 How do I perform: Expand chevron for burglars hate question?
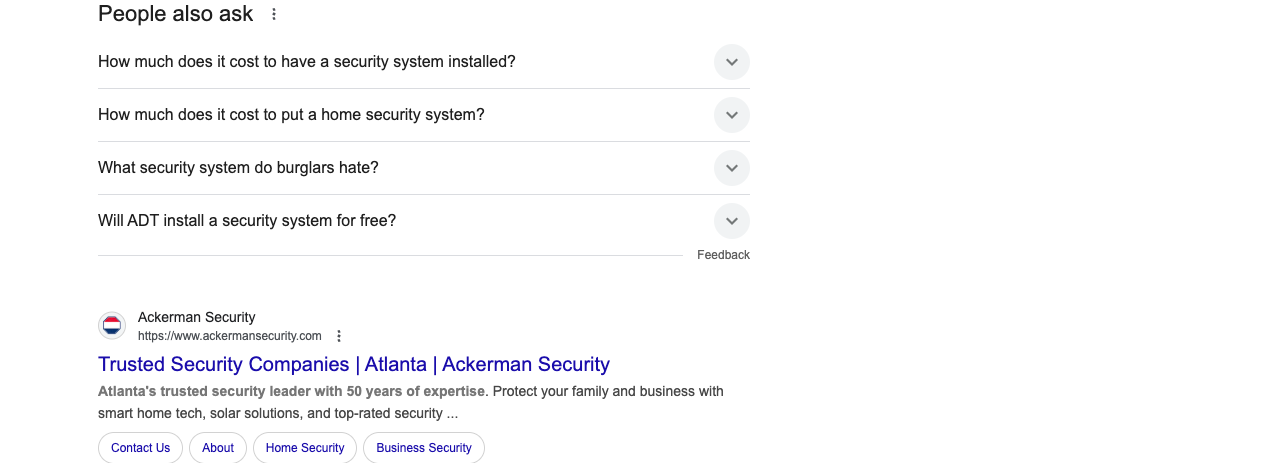click(x=732, y=168)
